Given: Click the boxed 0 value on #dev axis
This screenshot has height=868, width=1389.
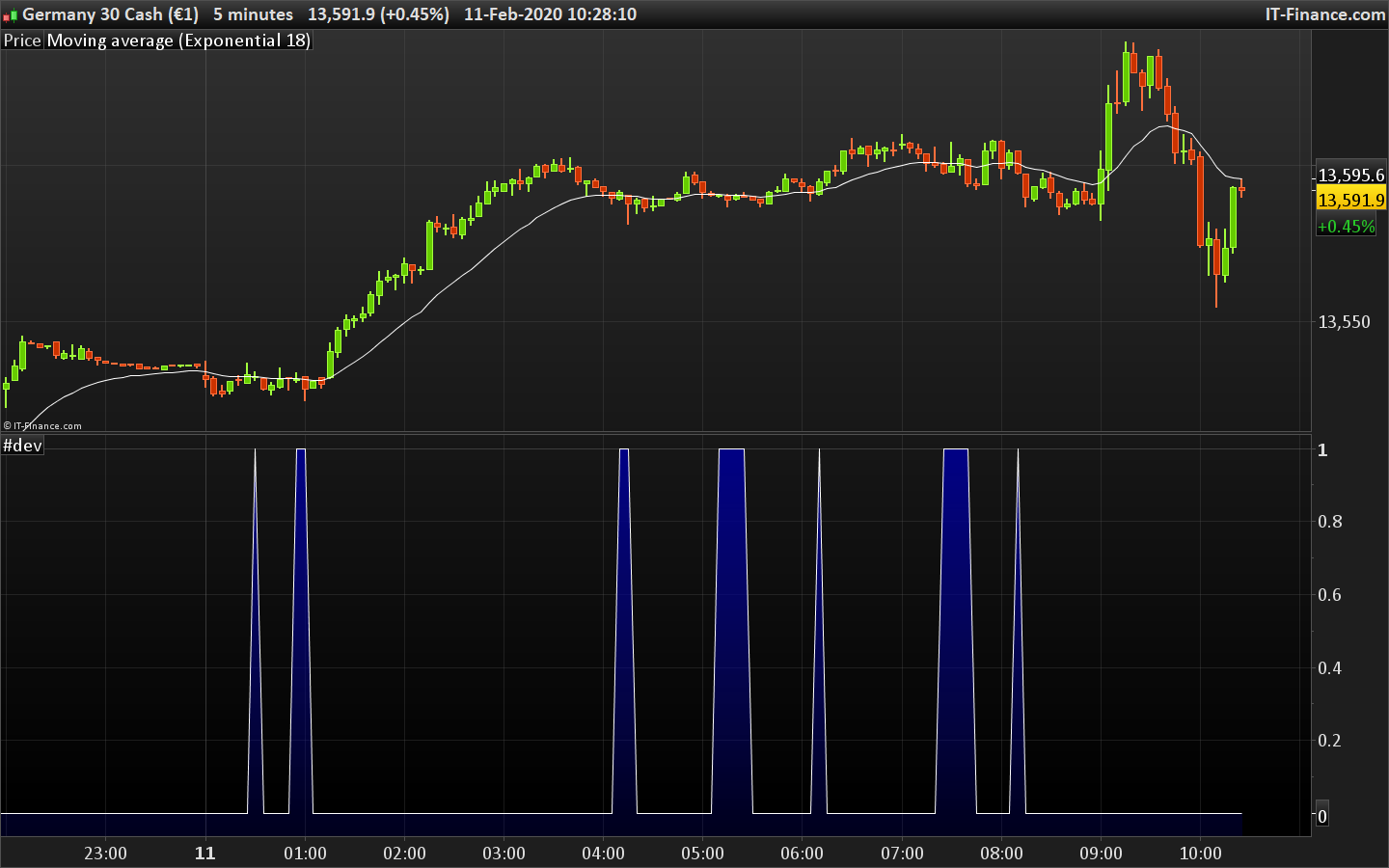Looking at the screenshot, I should click(1322, 816).
